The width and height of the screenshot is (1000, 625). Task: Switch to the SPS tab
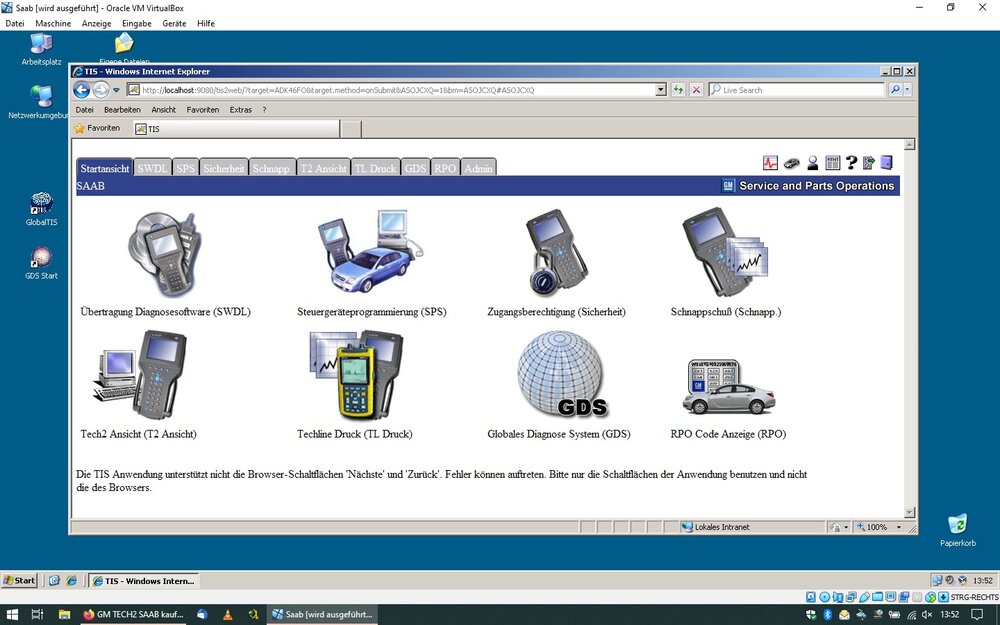click(x=186, y=168)
